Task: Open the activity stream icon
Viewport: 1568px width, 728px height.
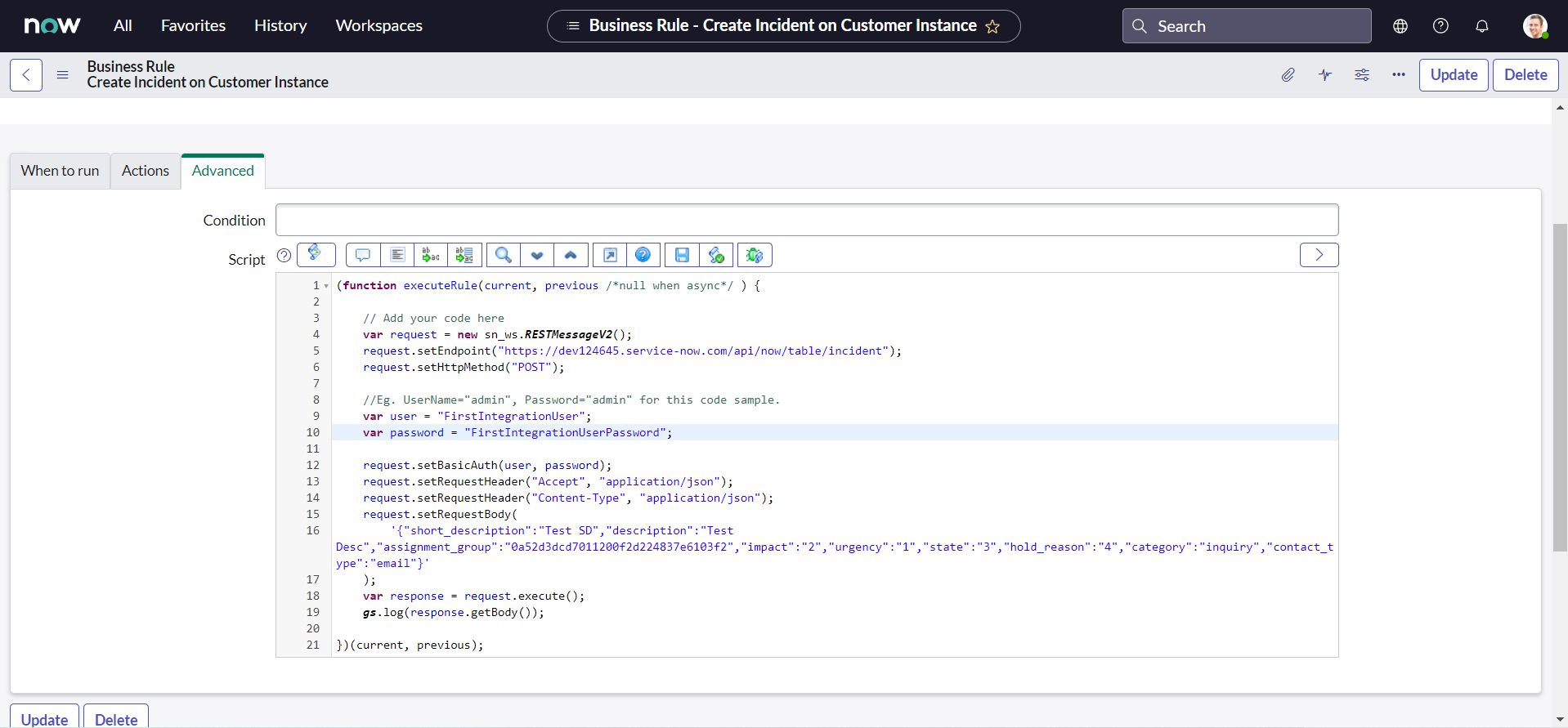Action: [x=1325, y=75]
